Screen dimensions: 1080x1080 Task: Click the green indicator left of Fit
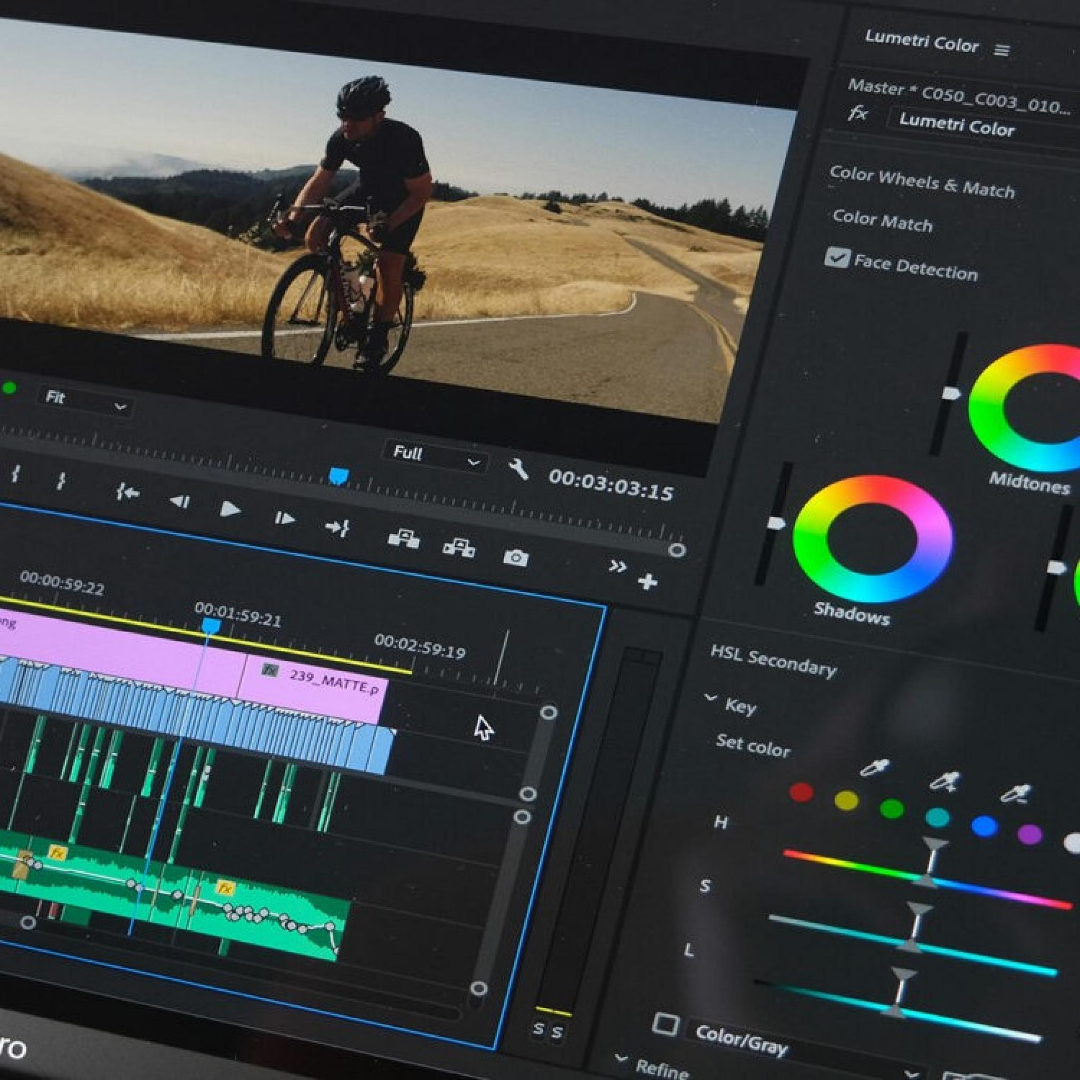9,388
